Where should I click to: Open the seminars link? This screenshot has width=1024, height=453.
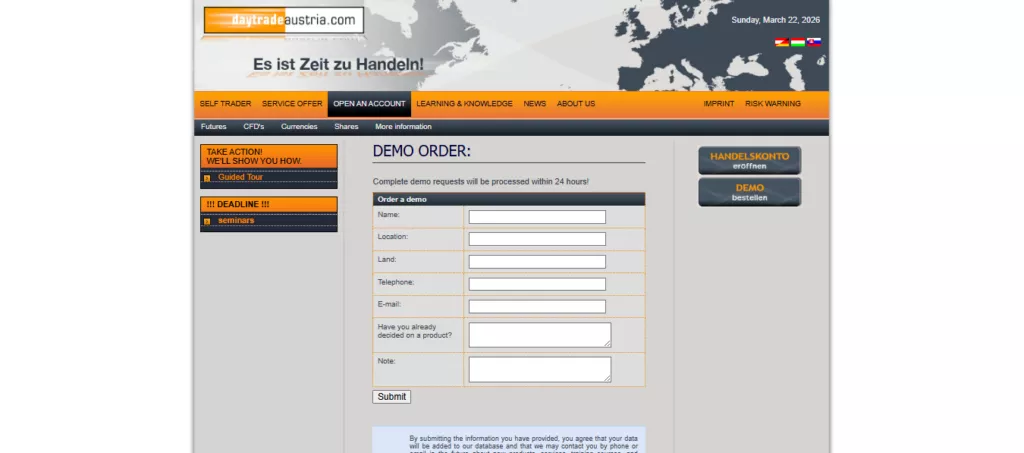coord(236,221)
